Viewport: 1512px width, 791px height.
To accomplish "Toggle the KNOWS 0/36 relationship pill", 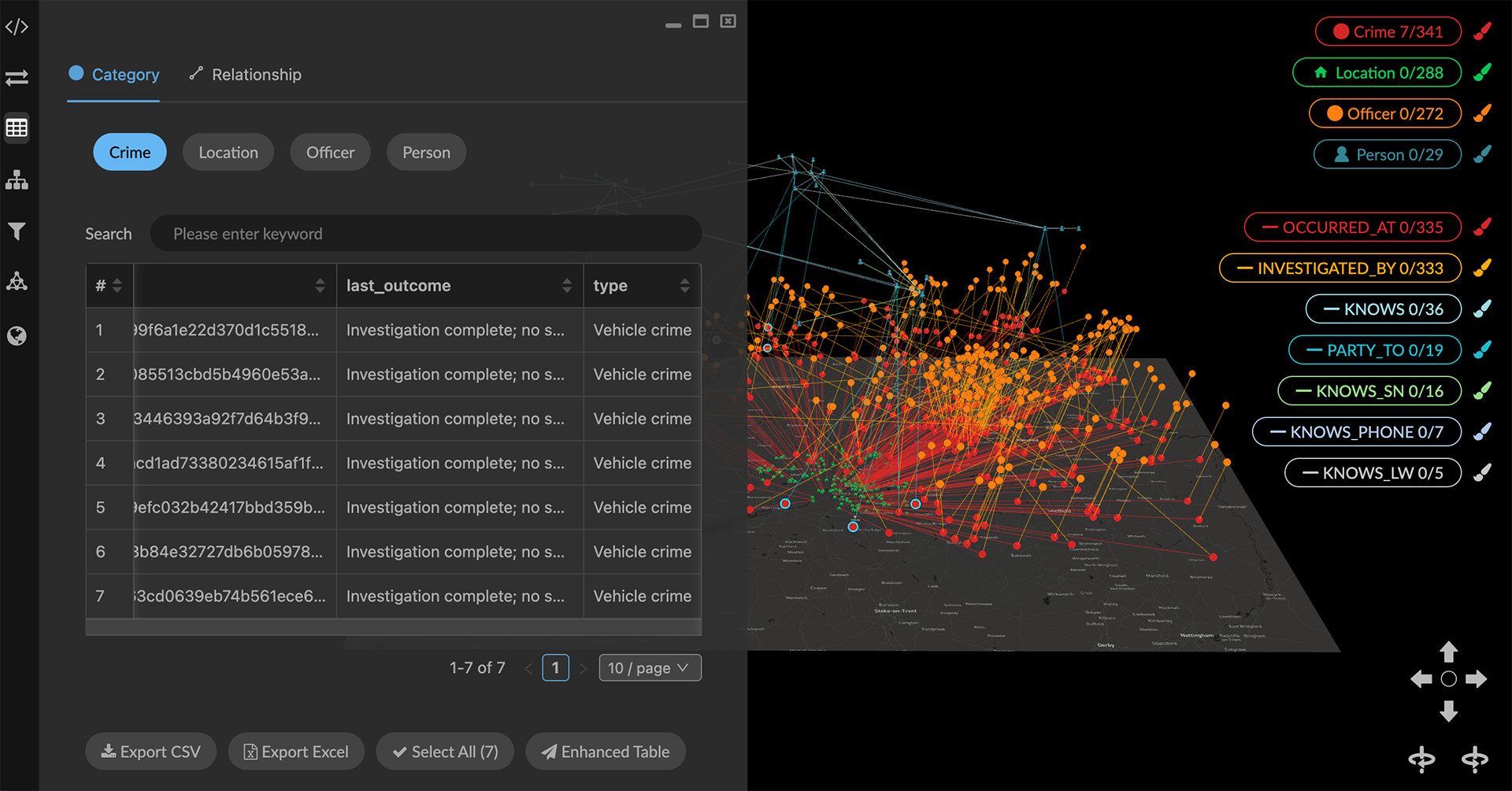I will [x=1383, y=309].
